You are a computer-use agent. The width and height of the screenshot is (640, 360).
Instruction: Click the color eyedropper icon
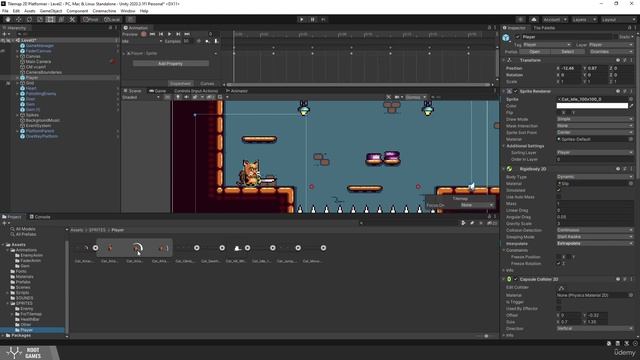[631, 106]
